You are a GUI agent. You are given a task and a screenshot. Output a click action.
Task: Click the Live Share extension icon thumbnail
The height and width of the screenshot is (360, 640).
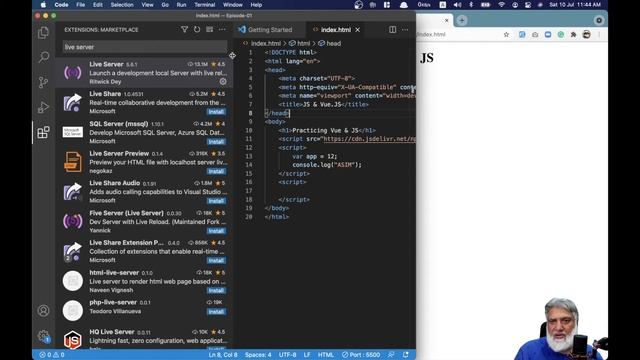pyautogui.click(x=73, y=102)
